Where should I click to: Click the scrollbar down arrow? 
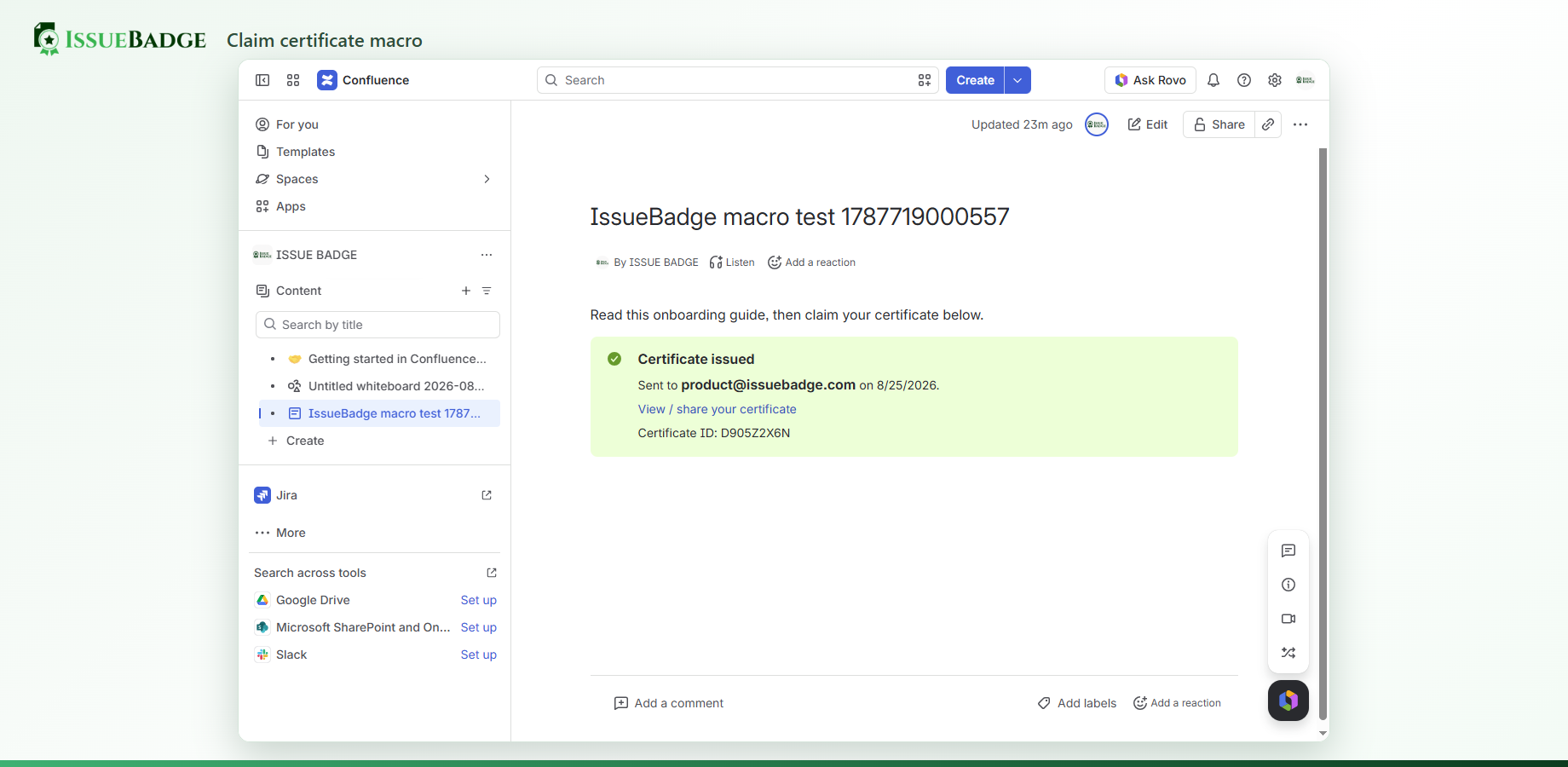click(x=1323, y=733)
